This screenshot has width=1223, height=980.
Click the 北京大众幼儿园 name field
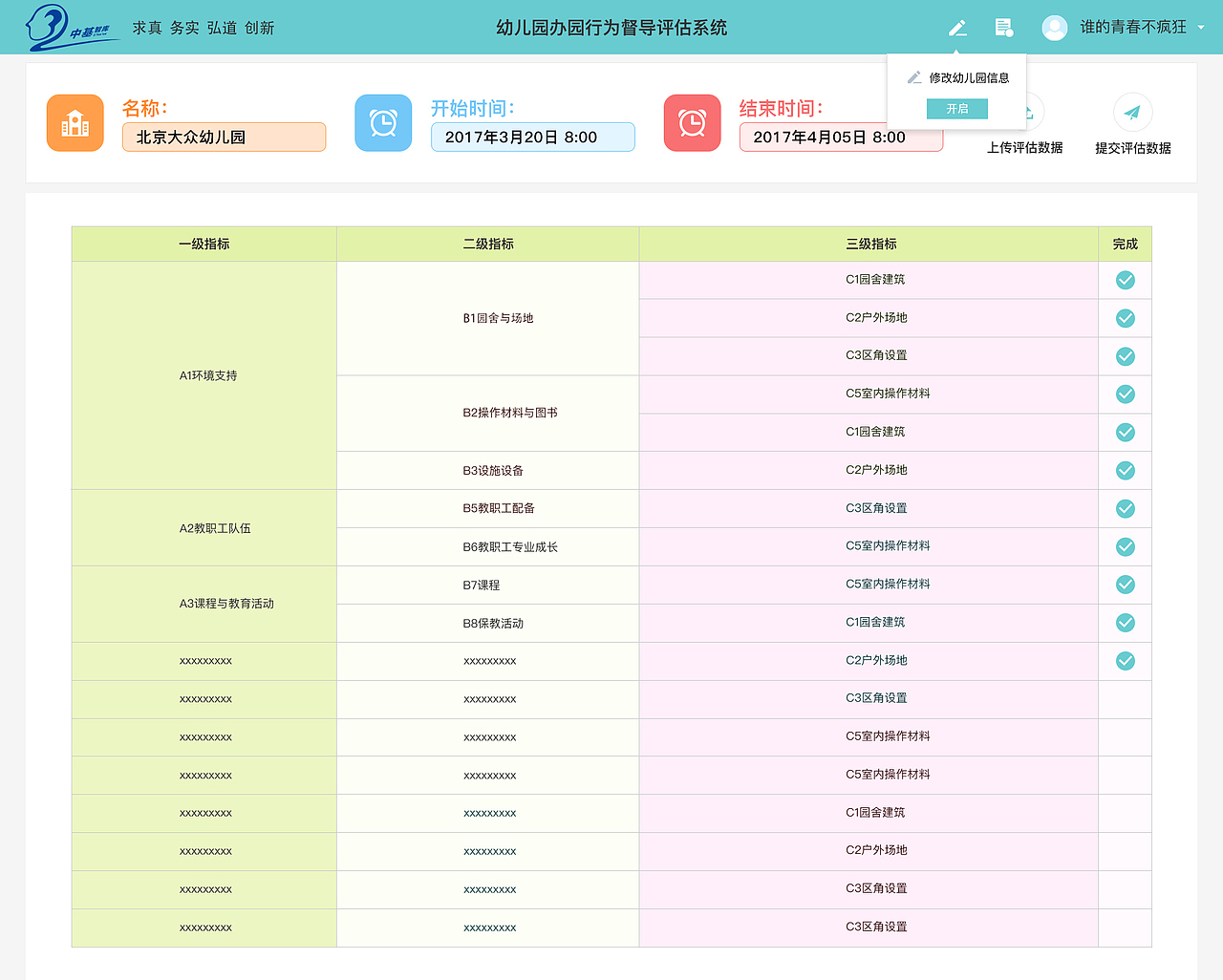click(x=224, y=137)
